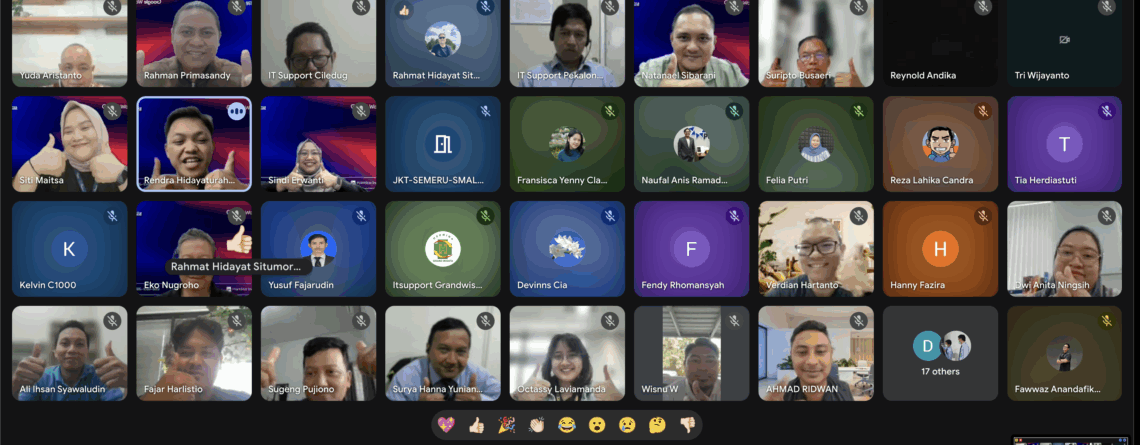Send the crying face emoji reaction
1140x445 pixels.
pyautogui.click(x=626, y=425)
